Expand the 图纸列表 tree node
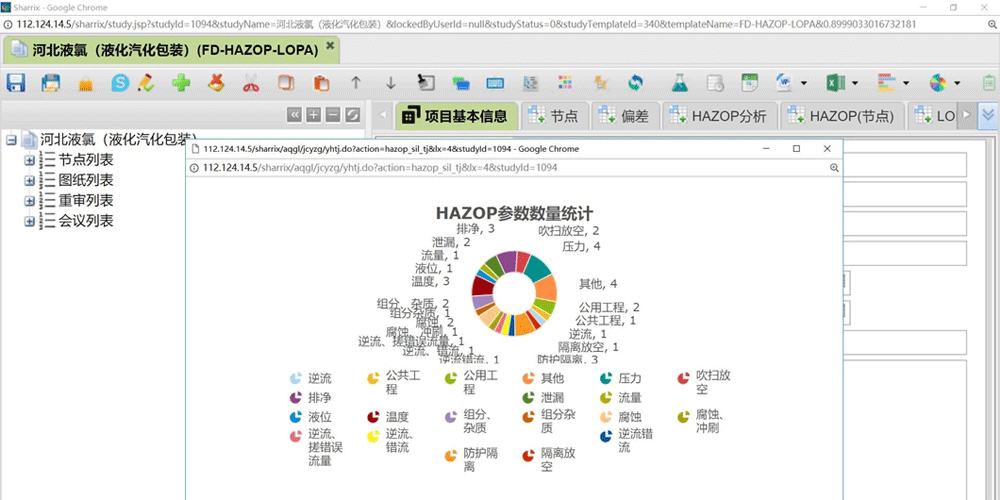 29,180
